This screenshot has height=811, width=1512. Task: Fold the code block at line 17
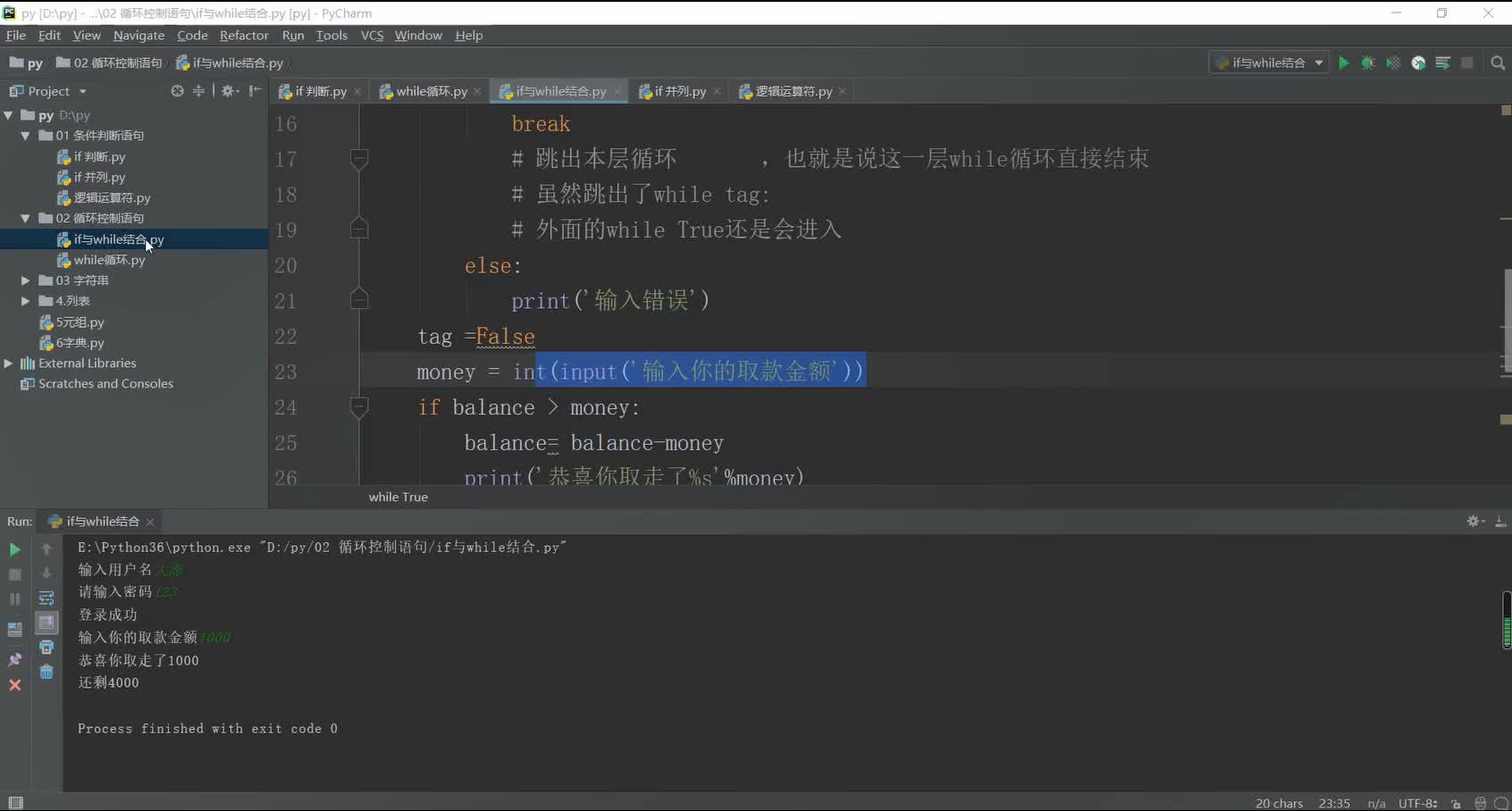359,158
